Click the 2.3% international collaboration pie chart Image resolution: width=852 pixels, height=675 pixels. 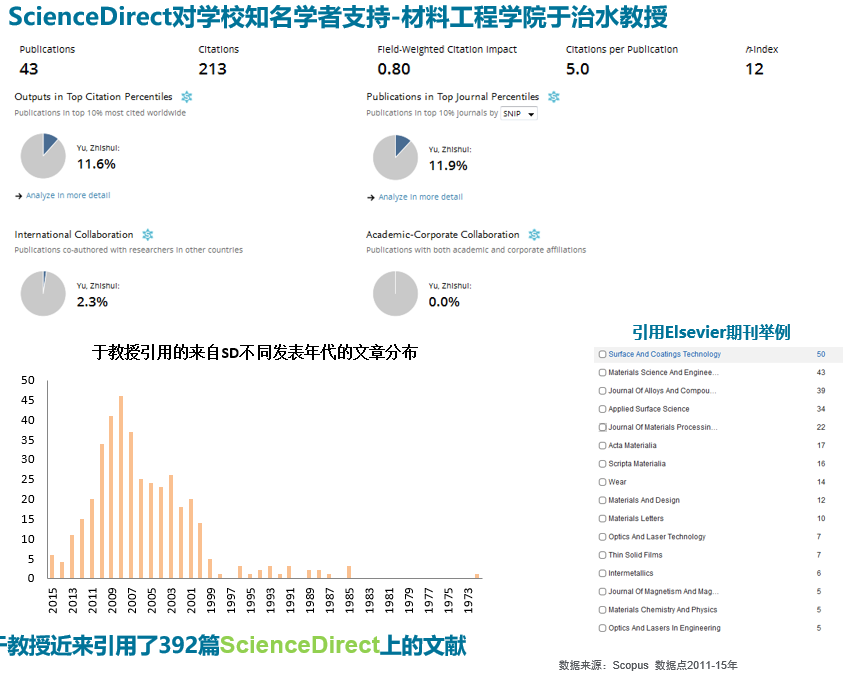point(43,293)
